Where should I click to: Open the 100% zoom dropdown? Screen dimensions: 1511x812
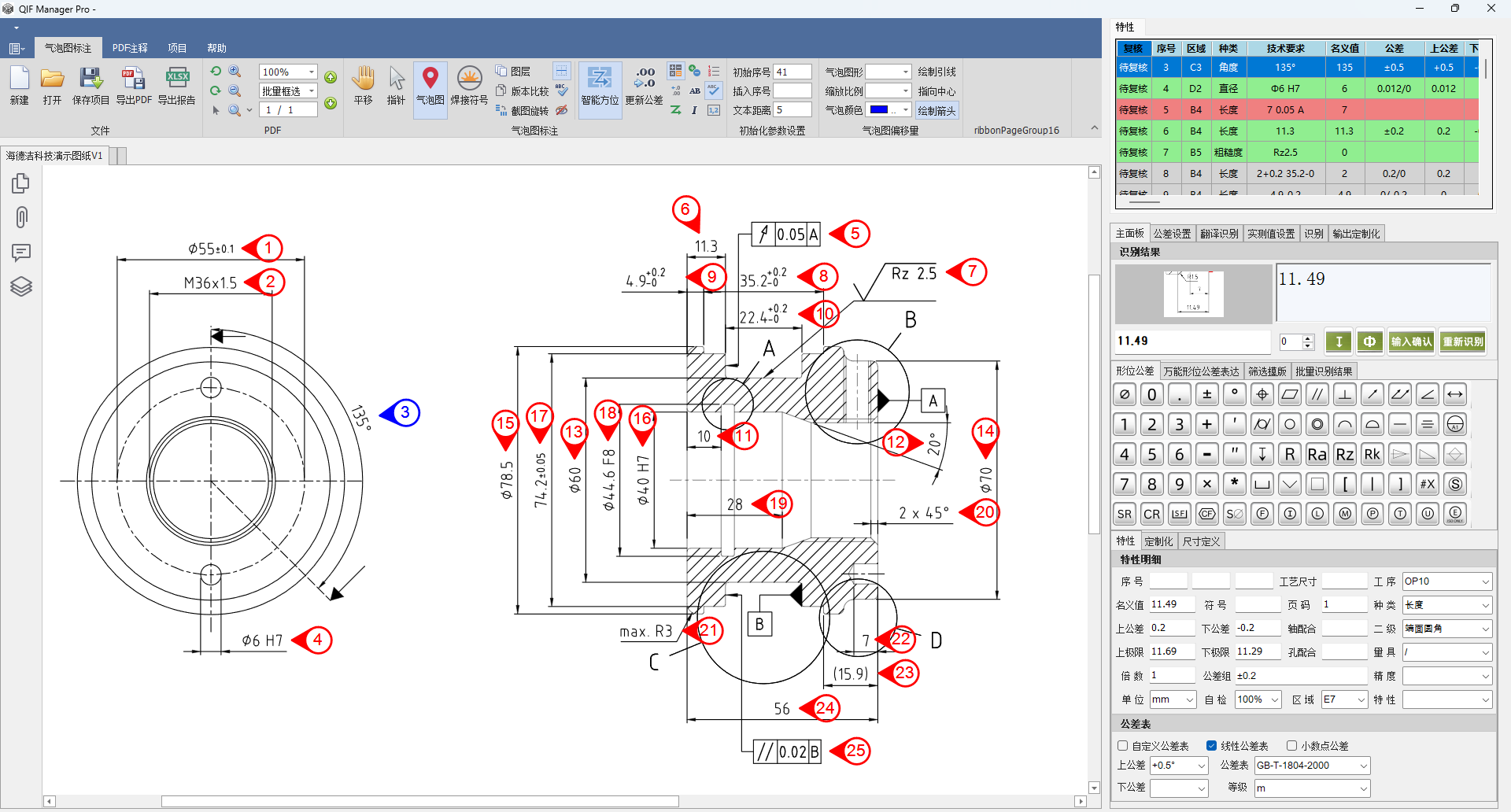(312, 72)
